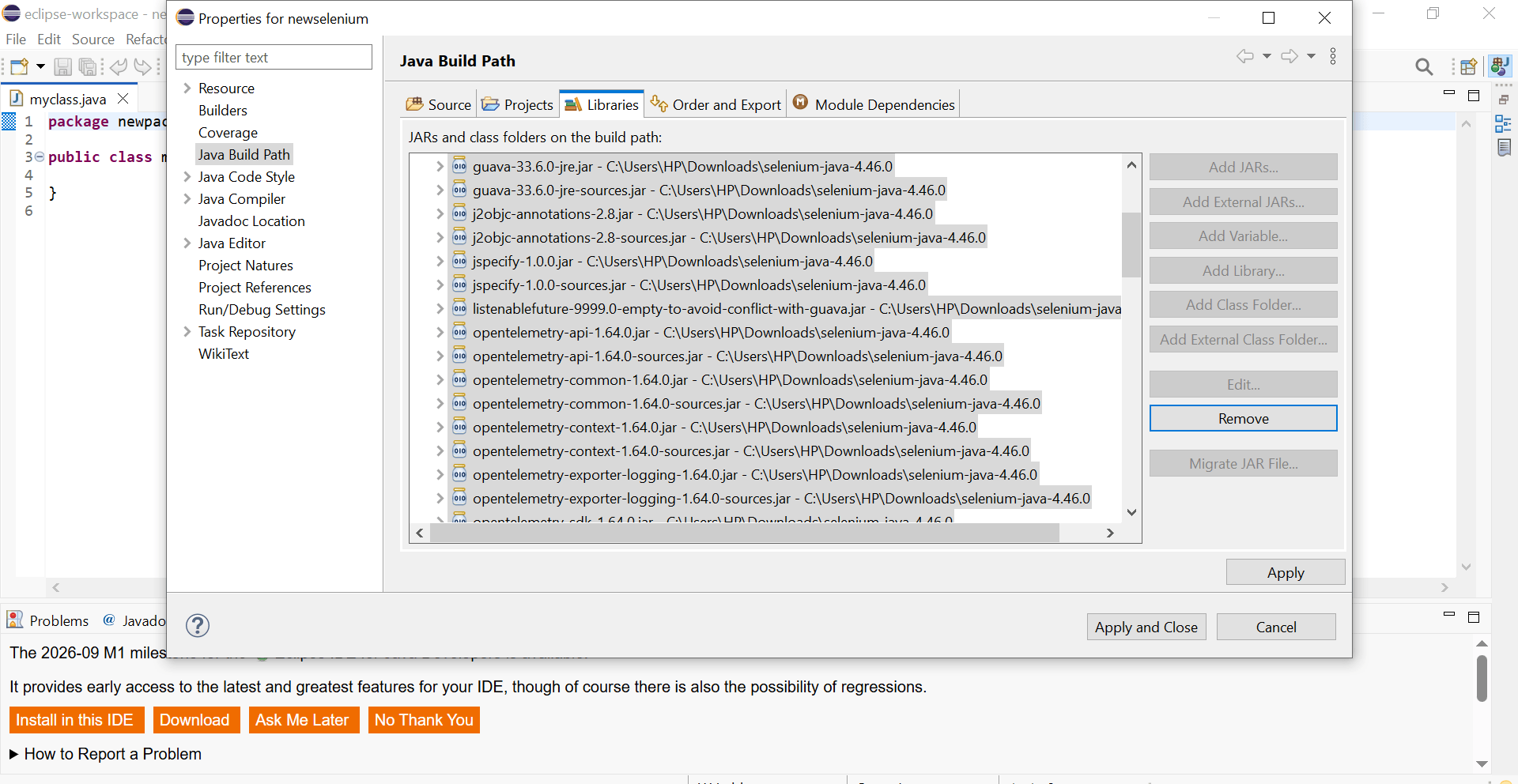Click the Remove button
The image size is (1518, 784).
pyautogui.click(x=1244, y=418)
